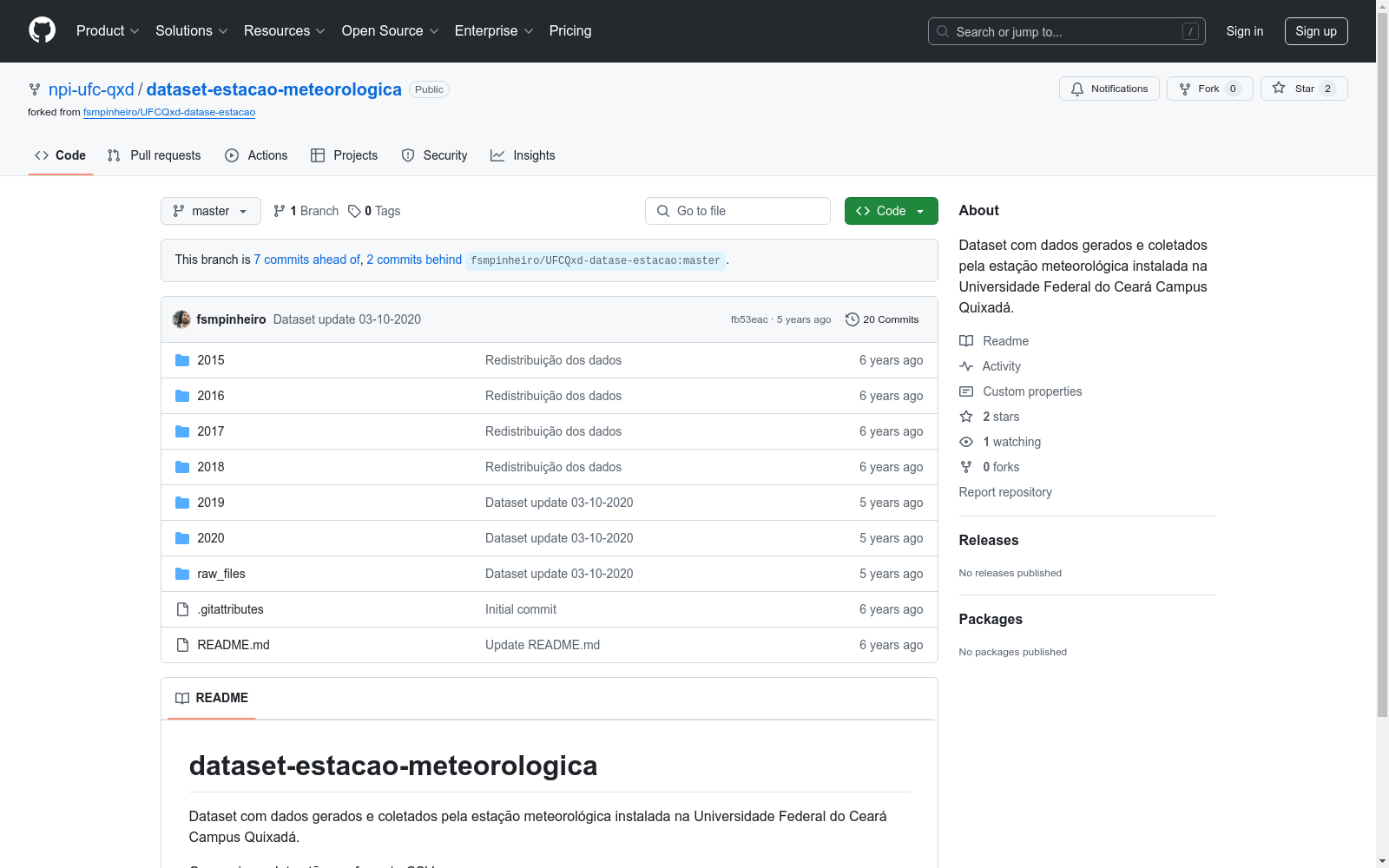Star this repository
1389x868 pixels.
[1304, 89]
